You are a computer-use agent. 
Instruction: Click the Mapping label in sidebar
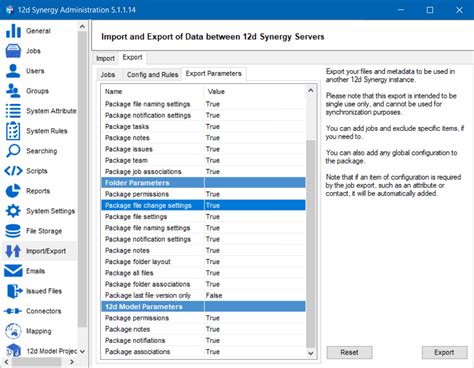tap(39, 331)
